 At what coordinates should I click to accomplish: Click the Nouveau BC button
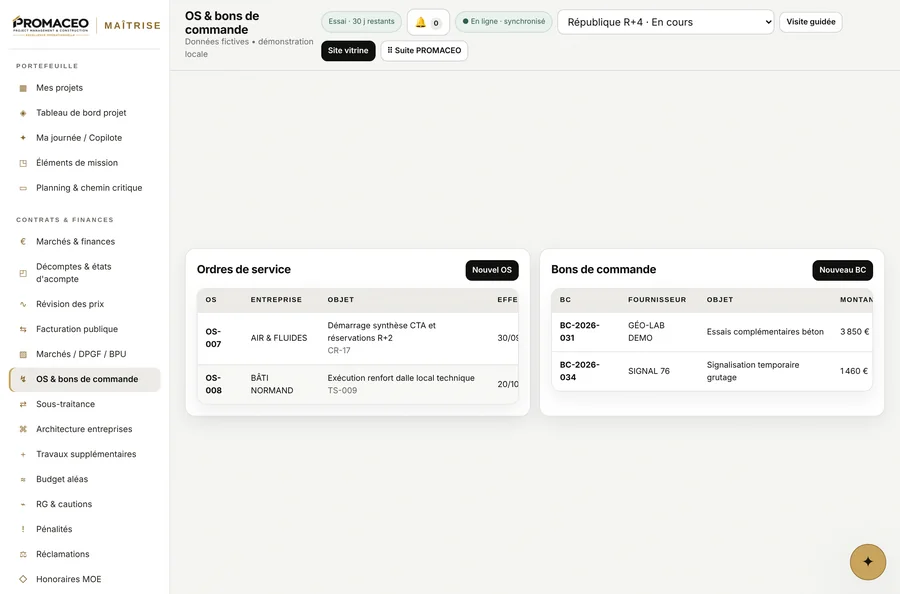click(843, 270)
